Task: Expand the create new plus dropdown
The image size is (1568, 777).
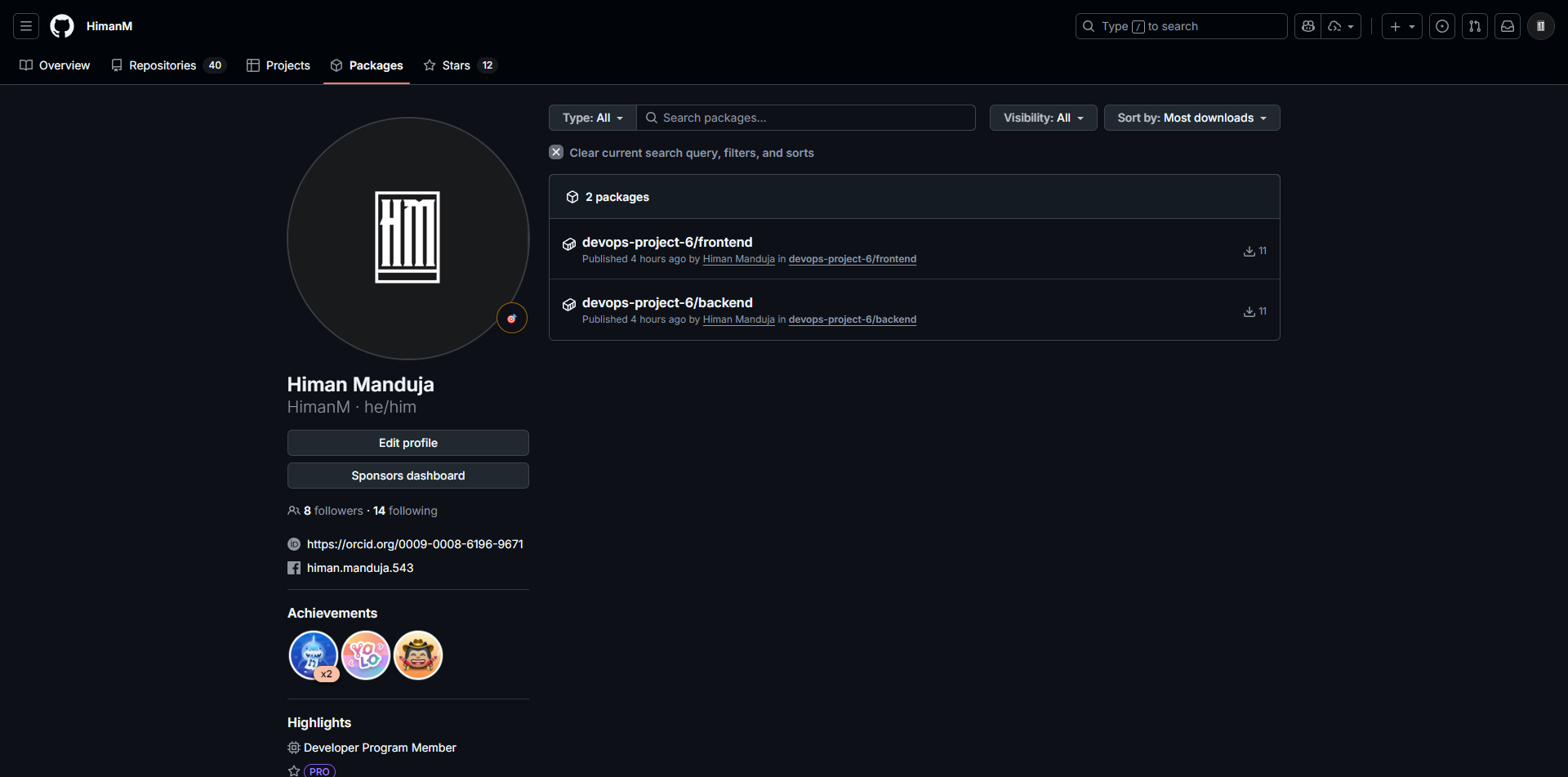Action: coord(1401,26)
